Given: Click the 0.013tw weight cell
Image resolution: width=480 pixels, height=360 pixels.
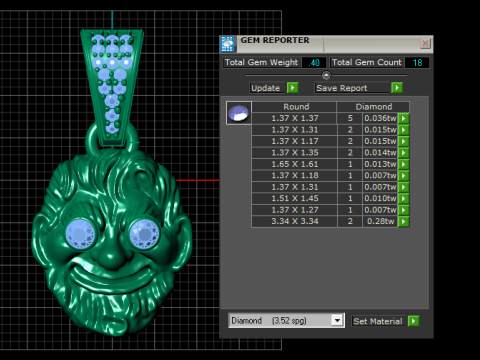Looking at the screenshot, I should [x=380, y=164].
